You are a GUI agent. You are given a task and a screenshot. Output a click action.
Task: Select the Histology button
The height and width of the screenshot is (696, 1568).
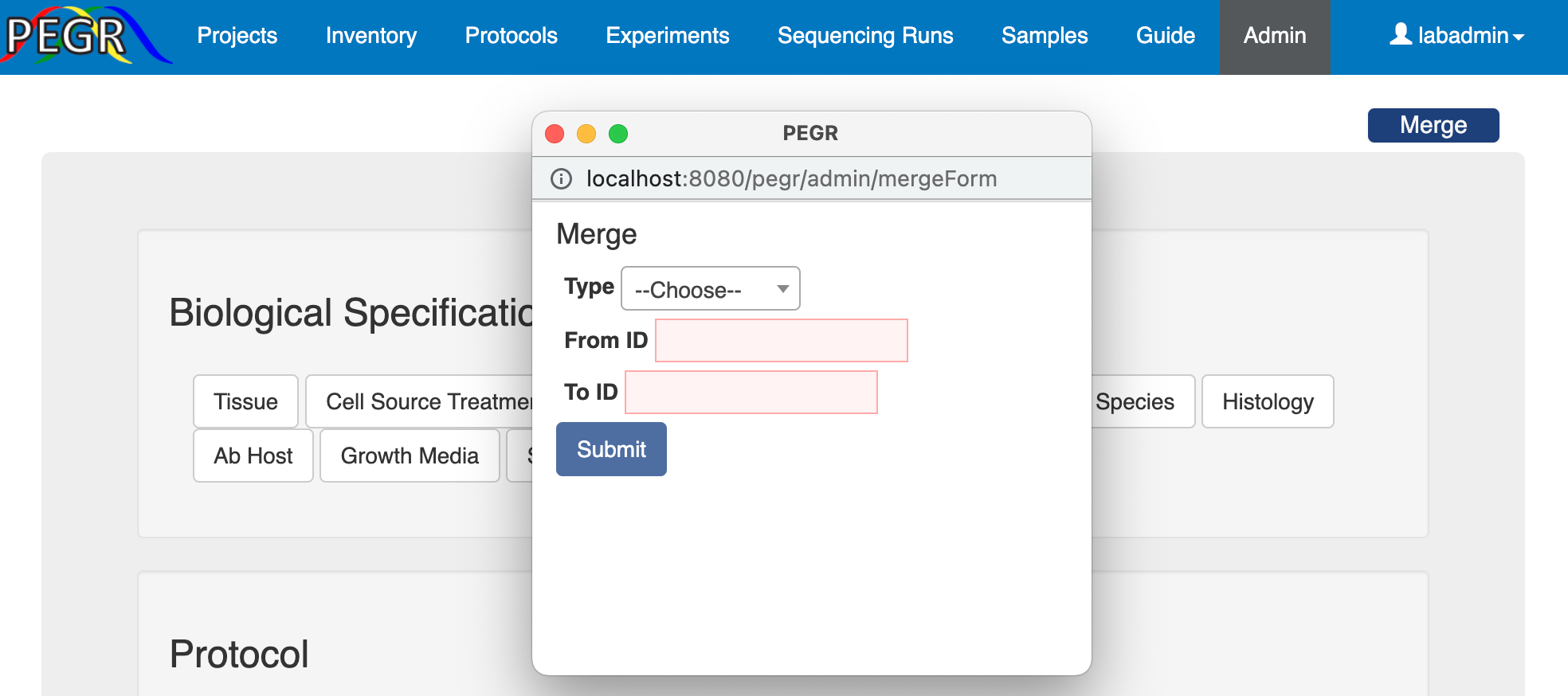coord(1267,401)
